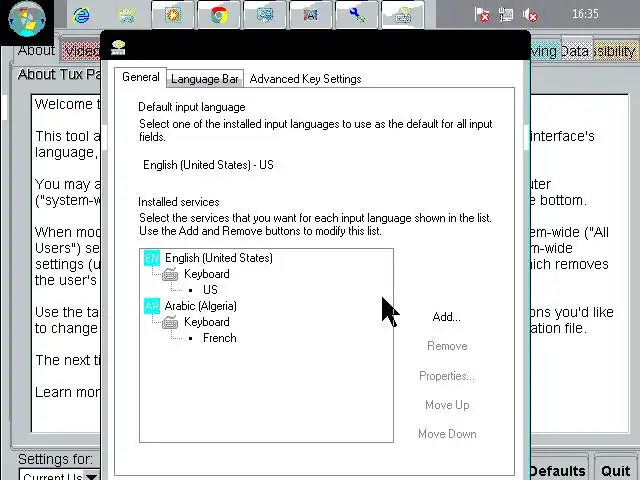Image resolution: width=640 pixels, height=480 pixels.
Task: Select the Keyboard node under English
Action: coord(207,274)
